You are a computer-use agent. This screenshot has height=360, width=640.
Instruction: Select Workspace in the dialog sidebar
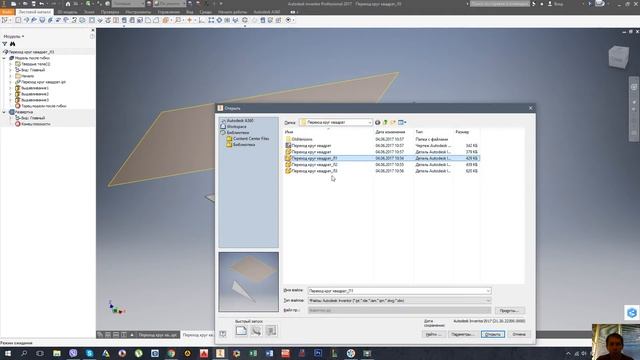236,127
